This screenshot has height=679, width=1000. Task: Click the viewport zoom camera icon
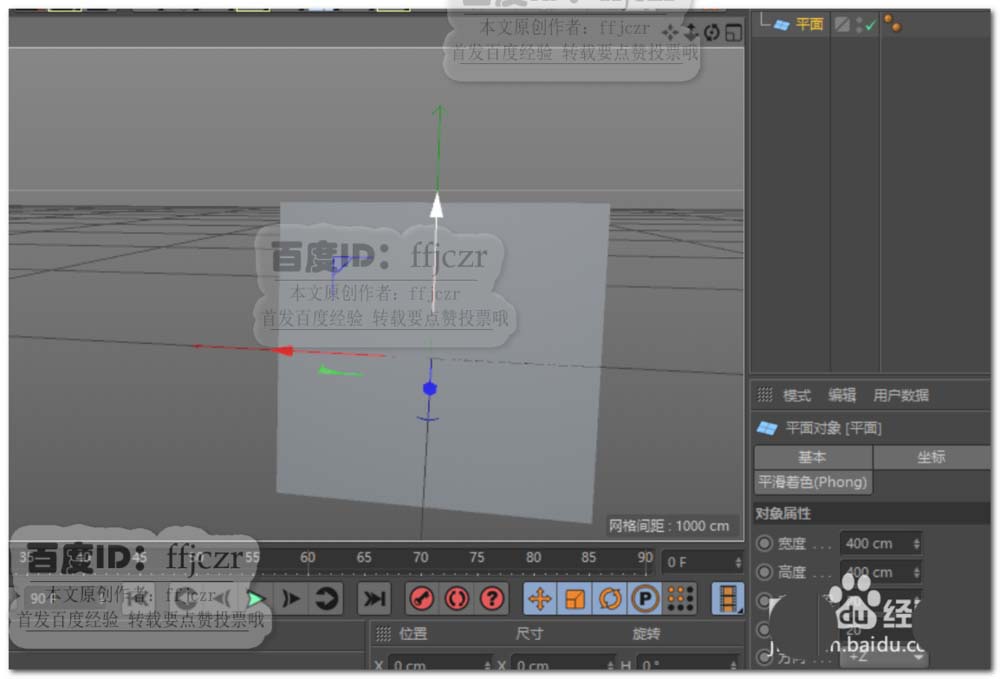coord(691,32)
